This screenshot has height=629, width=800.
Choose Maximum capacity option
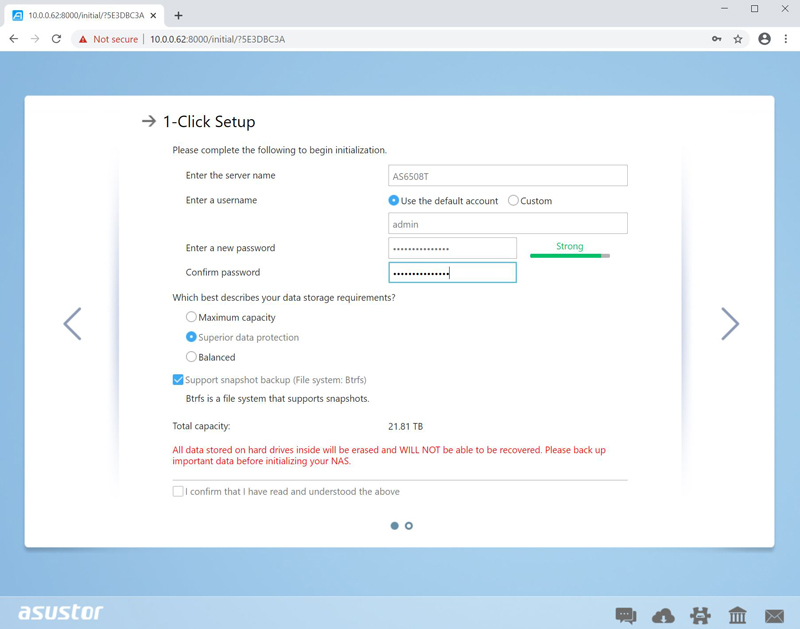point(191,317)
